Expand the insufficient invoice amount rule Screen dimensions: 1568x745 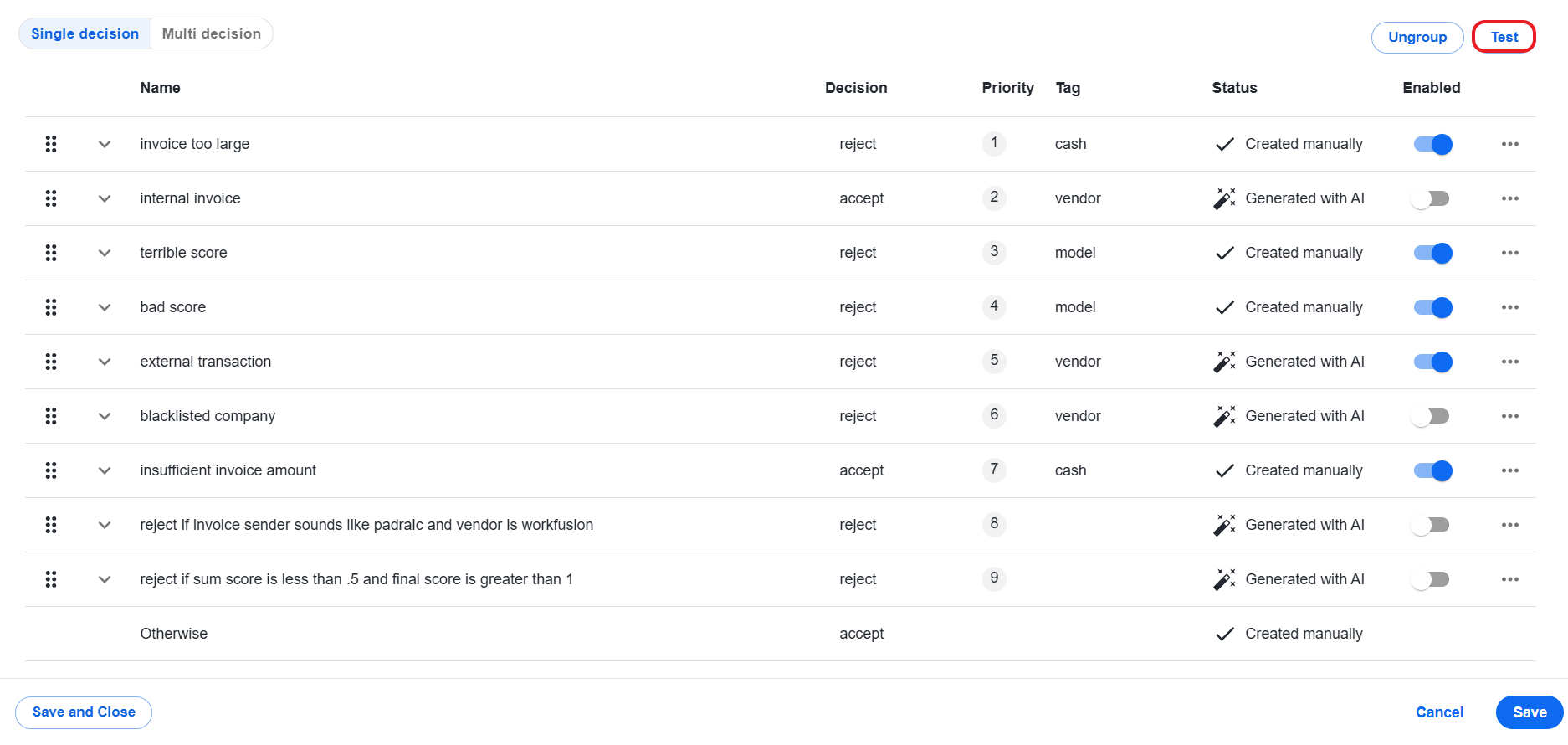(105, 470)
